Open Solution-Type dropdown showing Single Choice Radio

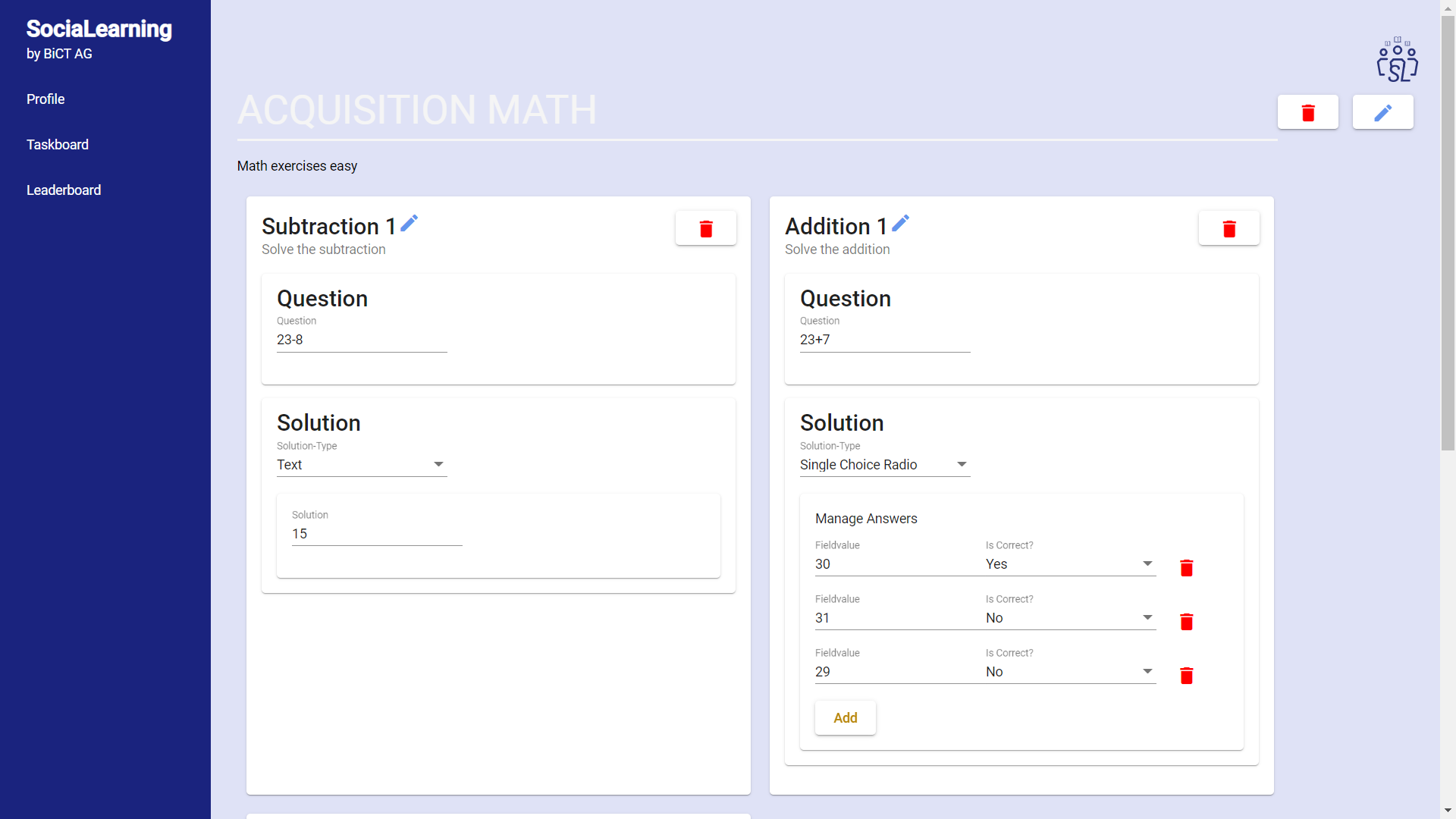coord(884,464)
